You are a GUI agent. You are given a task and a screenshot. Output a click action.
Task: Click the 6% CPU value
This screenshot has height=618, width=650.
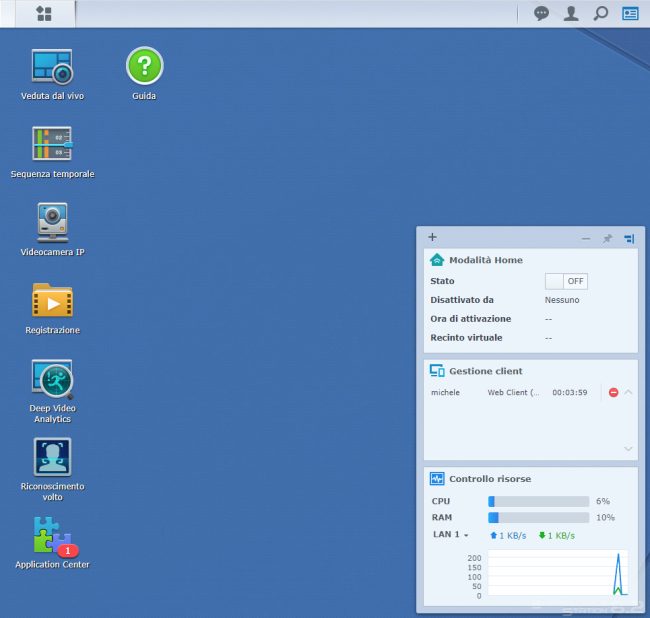(x=603, y=501)
